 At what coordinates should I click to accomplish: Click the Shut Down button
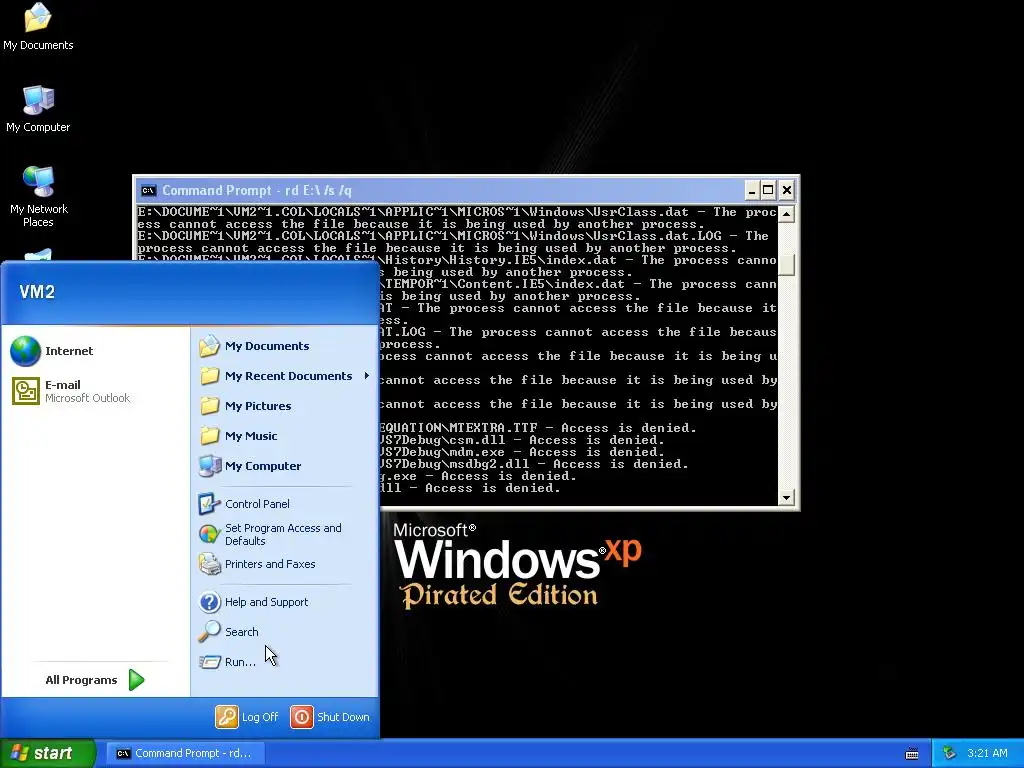(330, 717)
